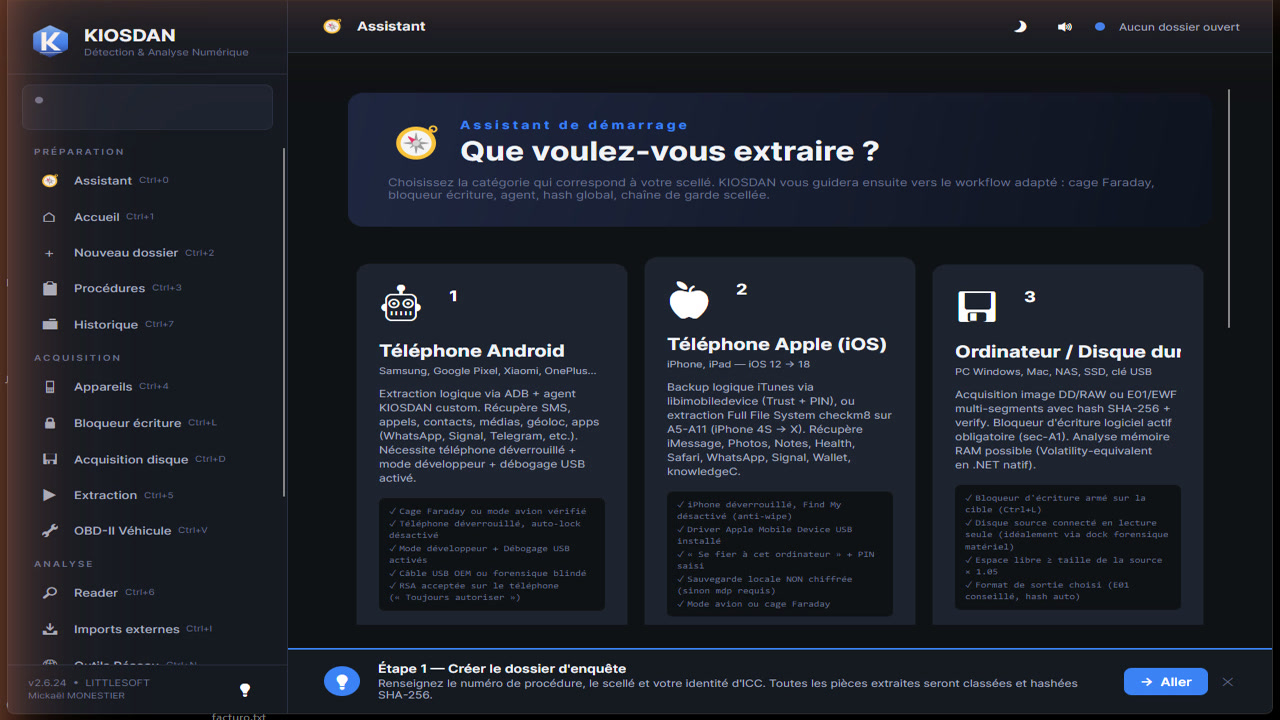Click the KIOSDAN hexagon logo
The image size is (1280, 720).
coord(50,41)
